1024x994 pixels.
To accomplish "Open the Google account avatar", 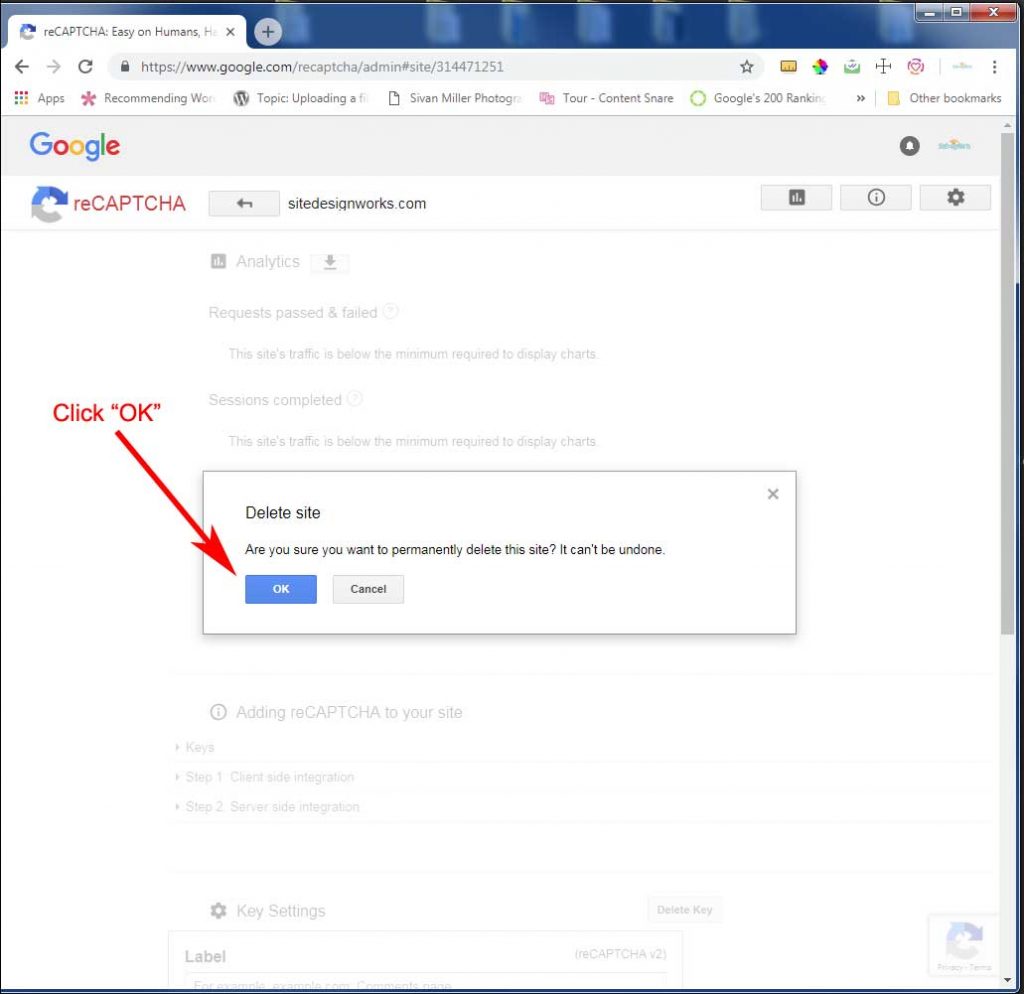I will 954,145.
